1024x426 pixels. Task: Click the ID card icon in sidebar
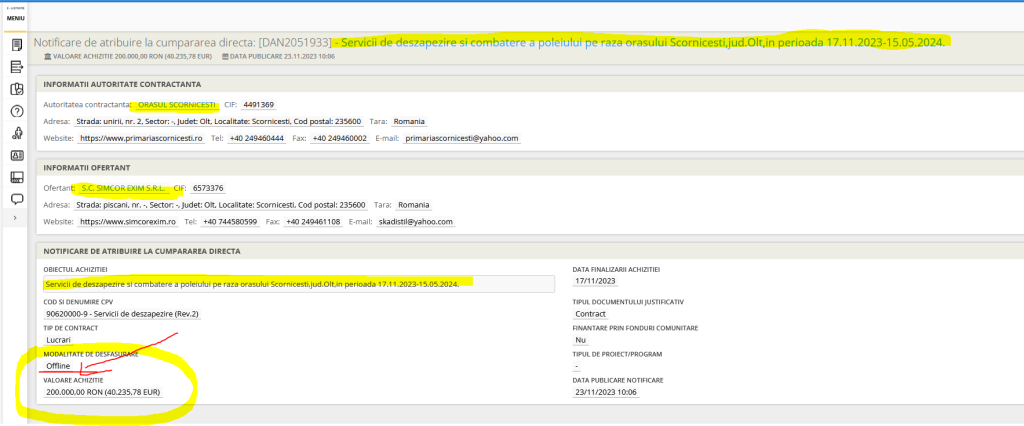[16, 155]
